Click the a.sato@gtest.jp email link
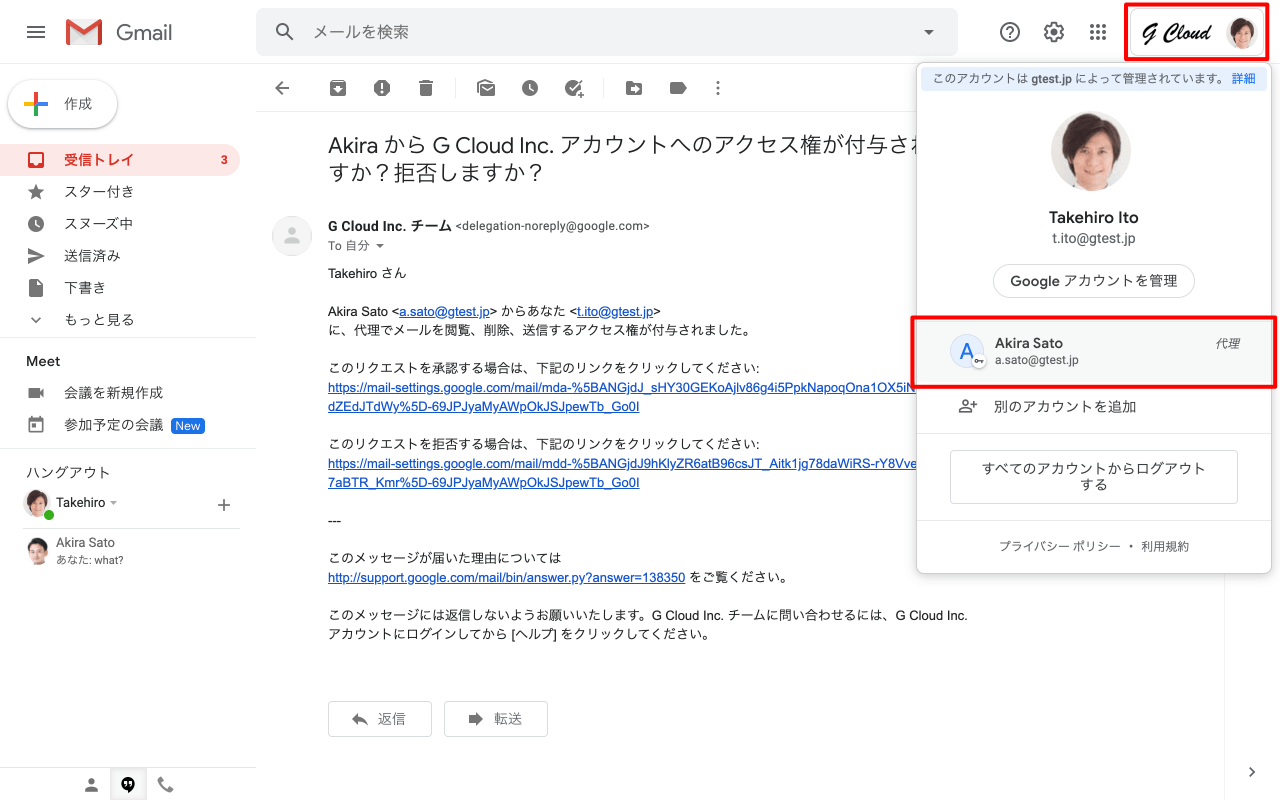The image size is (1280, 800). [444, 311]
